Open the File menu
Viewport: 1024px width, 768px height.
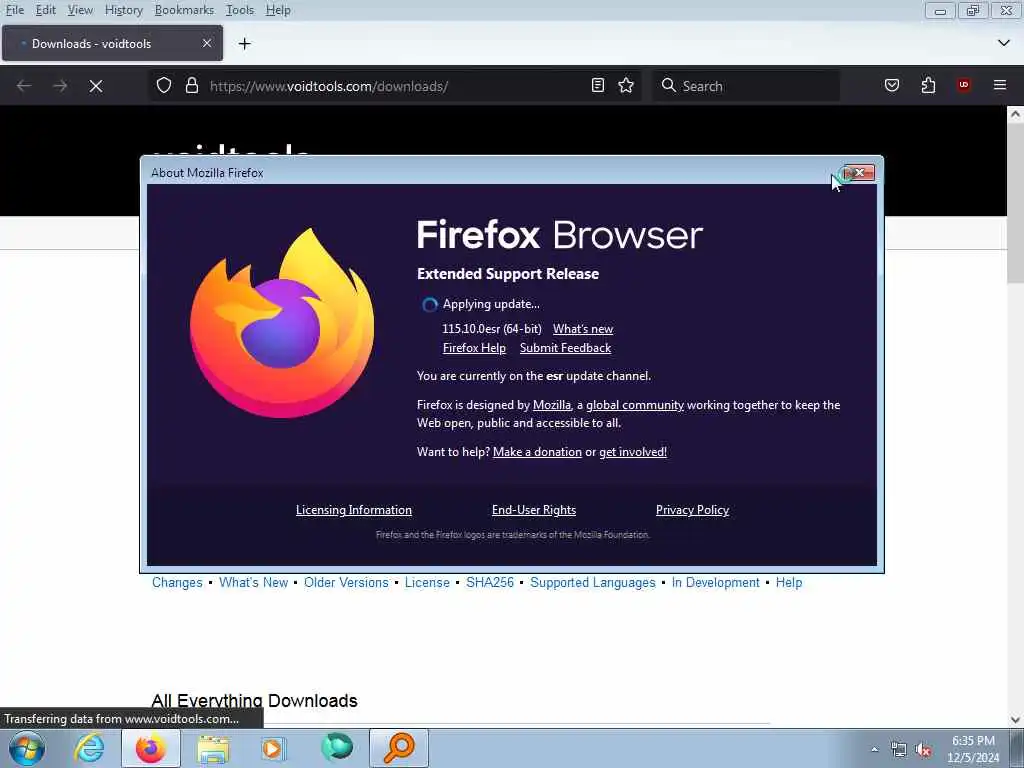tap(14, 10)
